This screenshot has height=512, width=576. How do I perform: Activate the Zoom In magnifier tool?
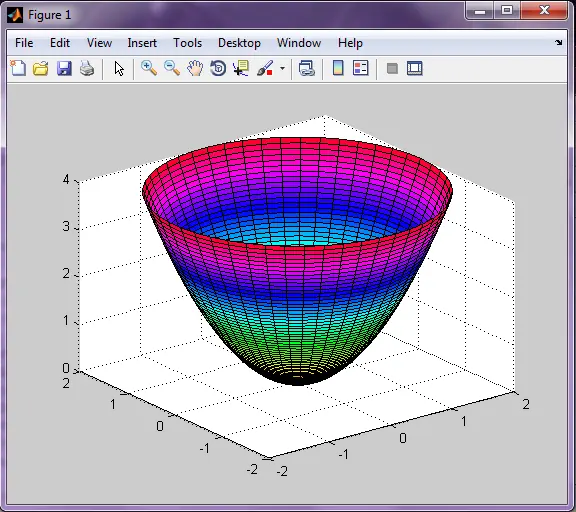pyautogui.click(x=149, y=68)
